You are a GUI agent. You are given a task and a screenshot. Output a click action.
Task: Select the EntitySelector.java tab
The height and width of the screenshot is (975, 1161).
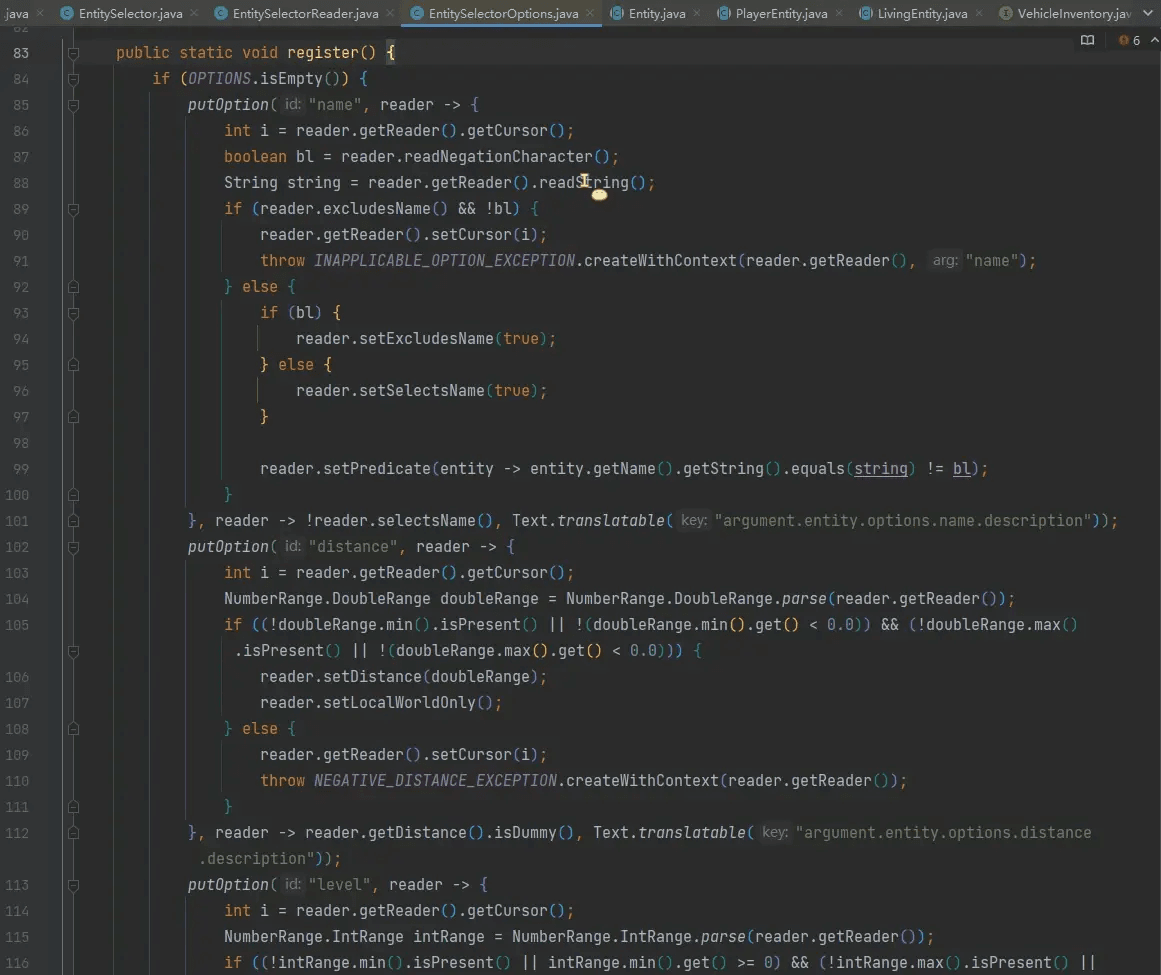pos(121,13)
